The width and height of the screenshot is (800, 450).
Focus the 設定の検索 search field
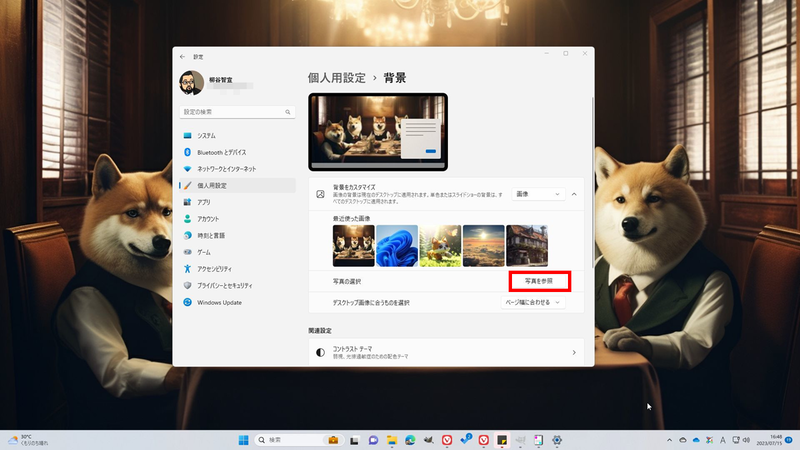(237, 112)
